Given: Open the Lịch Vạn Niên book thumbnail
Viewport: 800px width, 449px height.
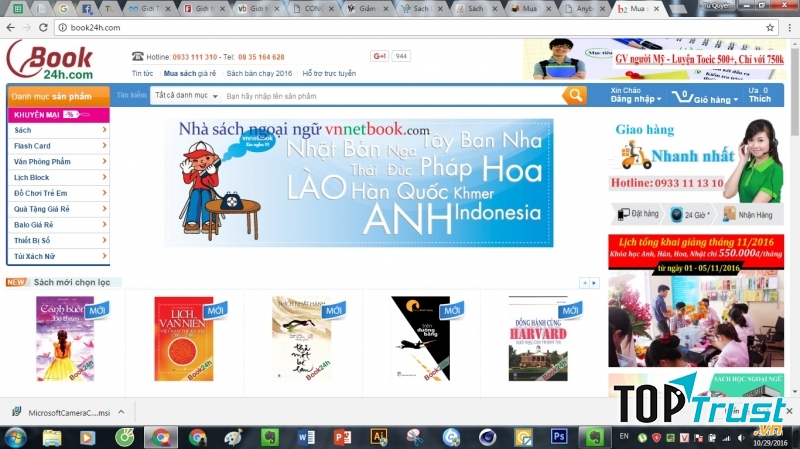Looking at the screenshot, I should [x=184, y=339].
